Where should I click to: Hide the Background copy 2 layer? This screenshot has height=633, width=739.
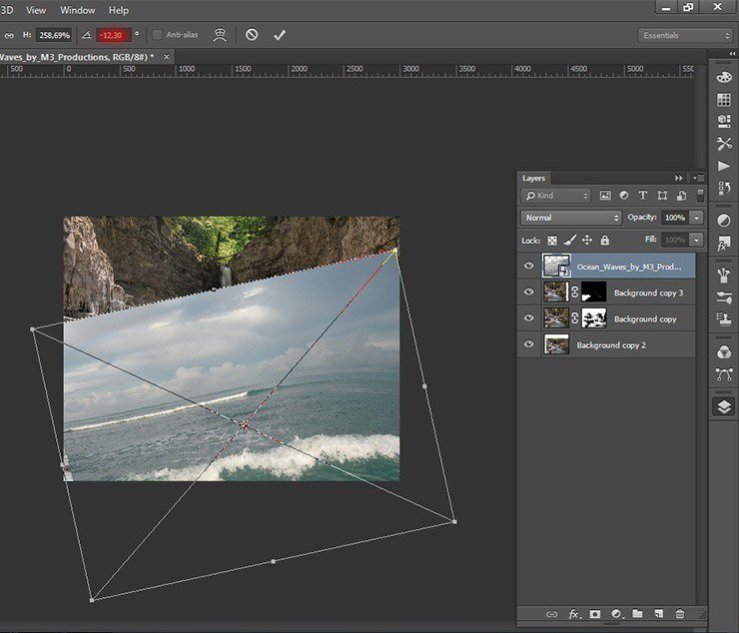point(529,344)
